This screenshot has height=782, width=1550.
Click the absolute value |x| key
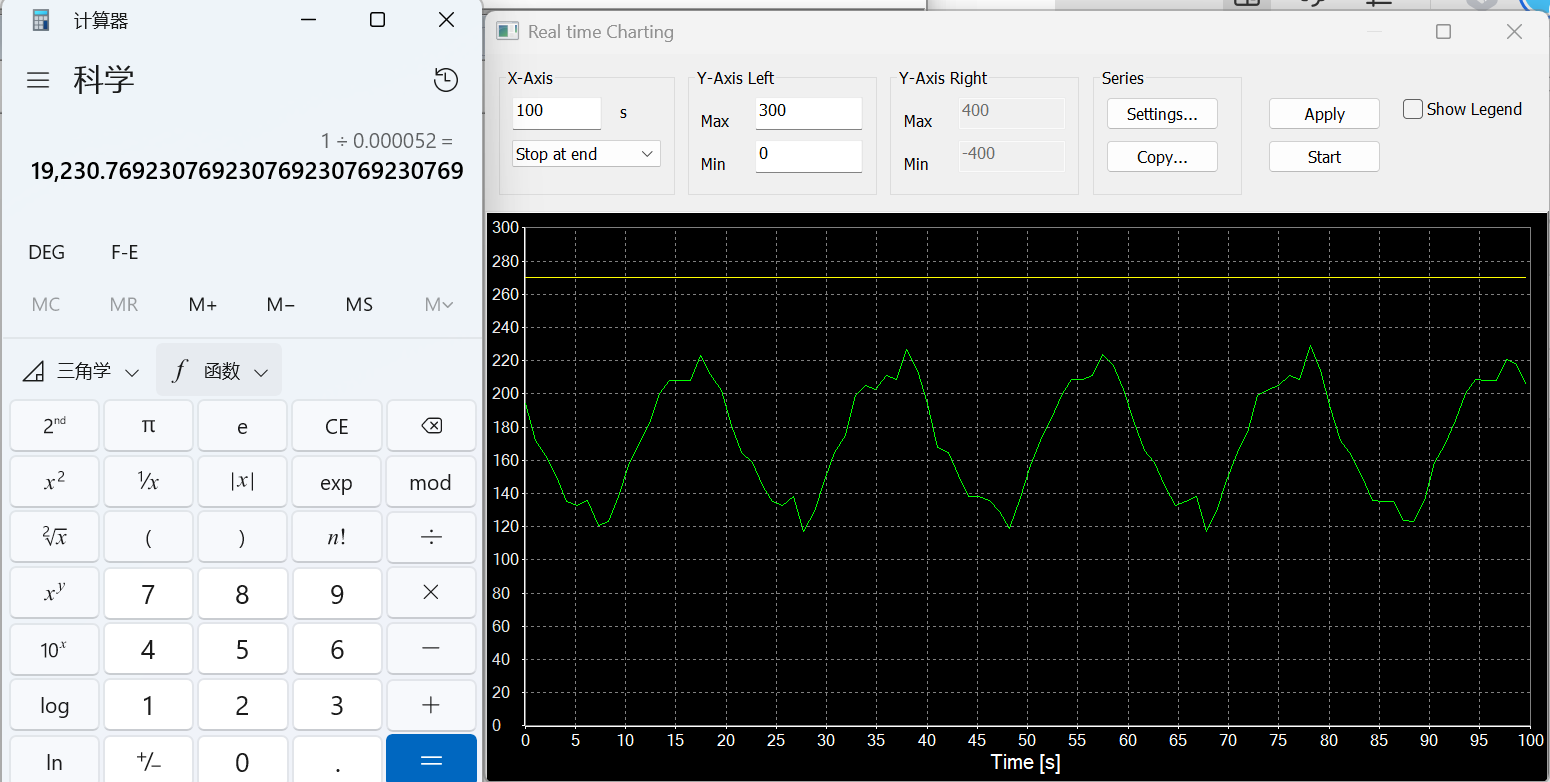pyautogui.click(x=242, y=482)
